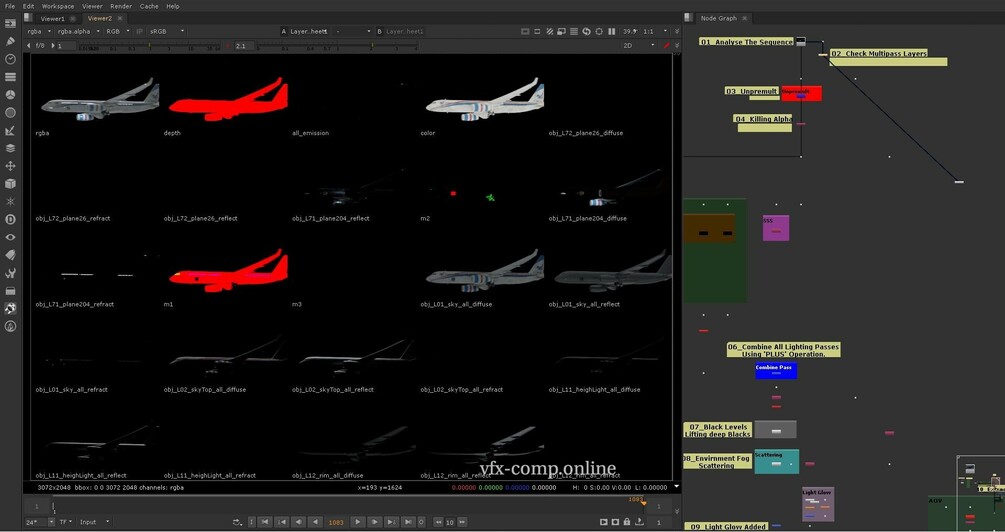The width and height of the screenshot is (1005, 532).
Task: Click the gain slider track
Action: [151, 46]
